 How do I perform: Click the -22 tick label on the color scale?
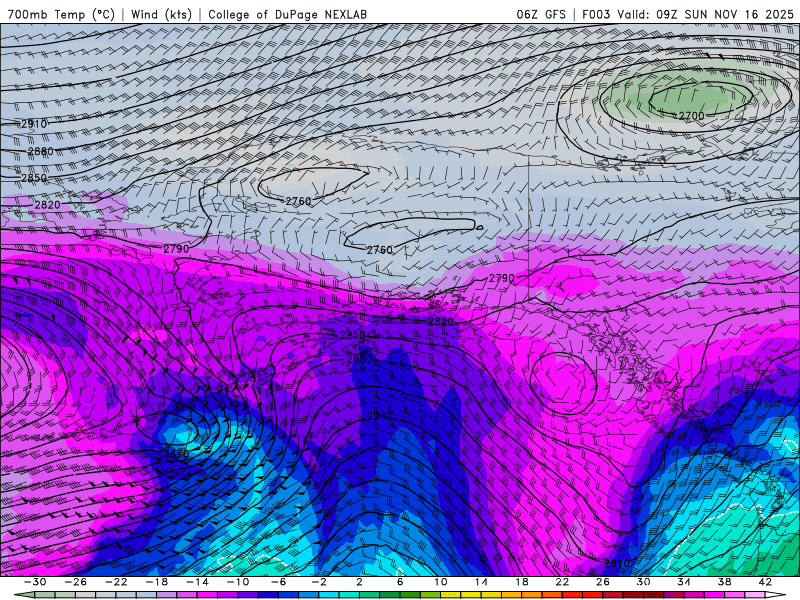pyautogui.click(x=116, y=582)
